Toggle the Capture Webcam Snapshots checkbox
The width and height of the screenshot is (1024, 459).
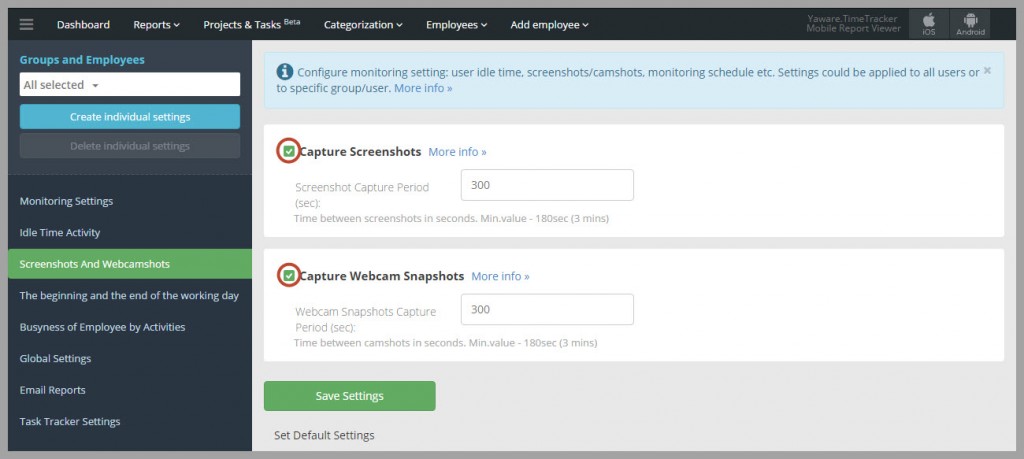pyautogui.click(x=289, y=276)
